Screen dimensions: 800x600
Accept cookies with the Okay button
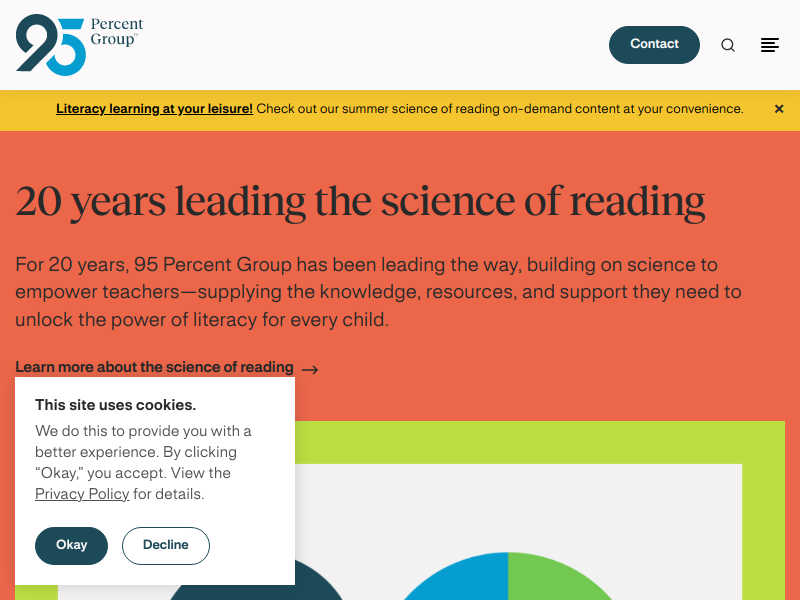71,545
